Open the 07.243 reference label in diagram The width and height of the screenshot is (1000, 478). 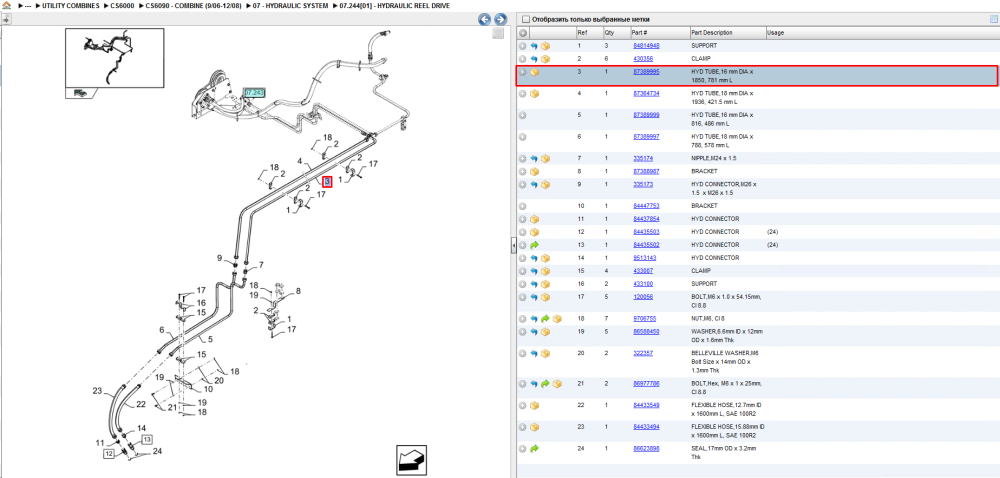(x=254, y=92)
